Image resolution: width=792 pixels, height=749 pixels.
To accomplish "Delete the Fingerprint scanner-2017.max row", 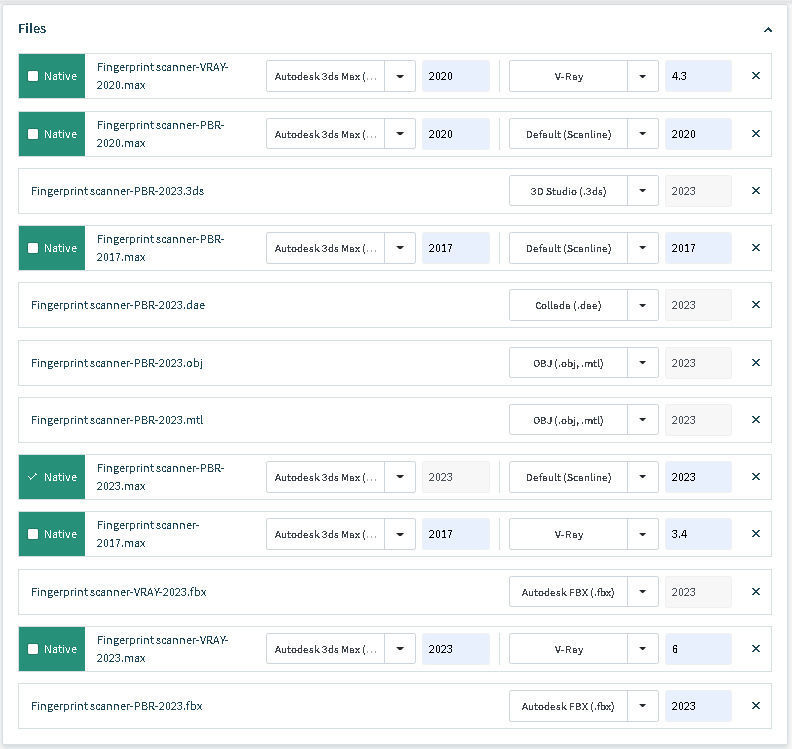I will 755,534.
